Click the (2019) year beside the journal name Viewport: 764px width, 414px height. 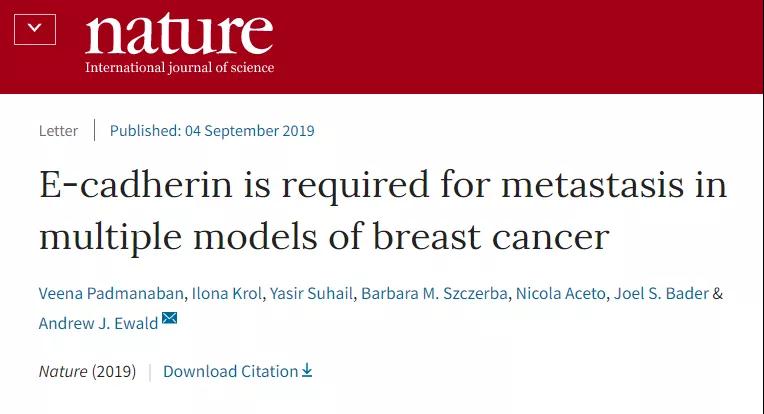pyautogui.click(x=114, y=371)
